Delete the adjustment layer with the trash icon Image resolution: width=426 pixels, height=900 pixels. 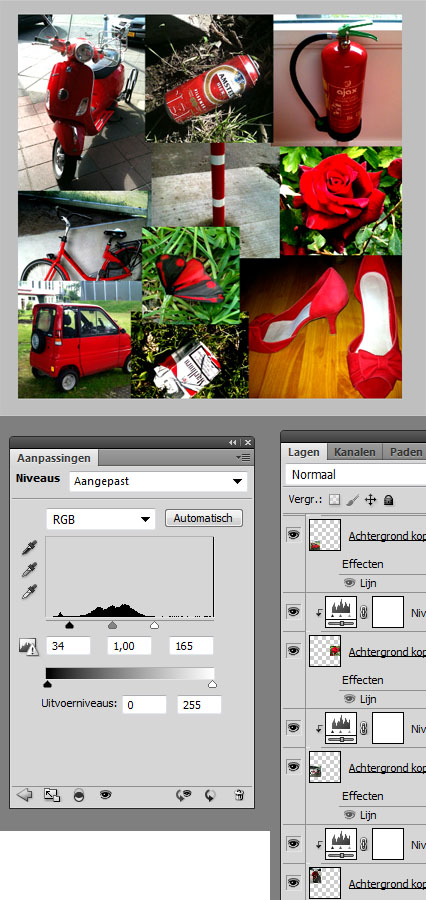tap(239, 795)
